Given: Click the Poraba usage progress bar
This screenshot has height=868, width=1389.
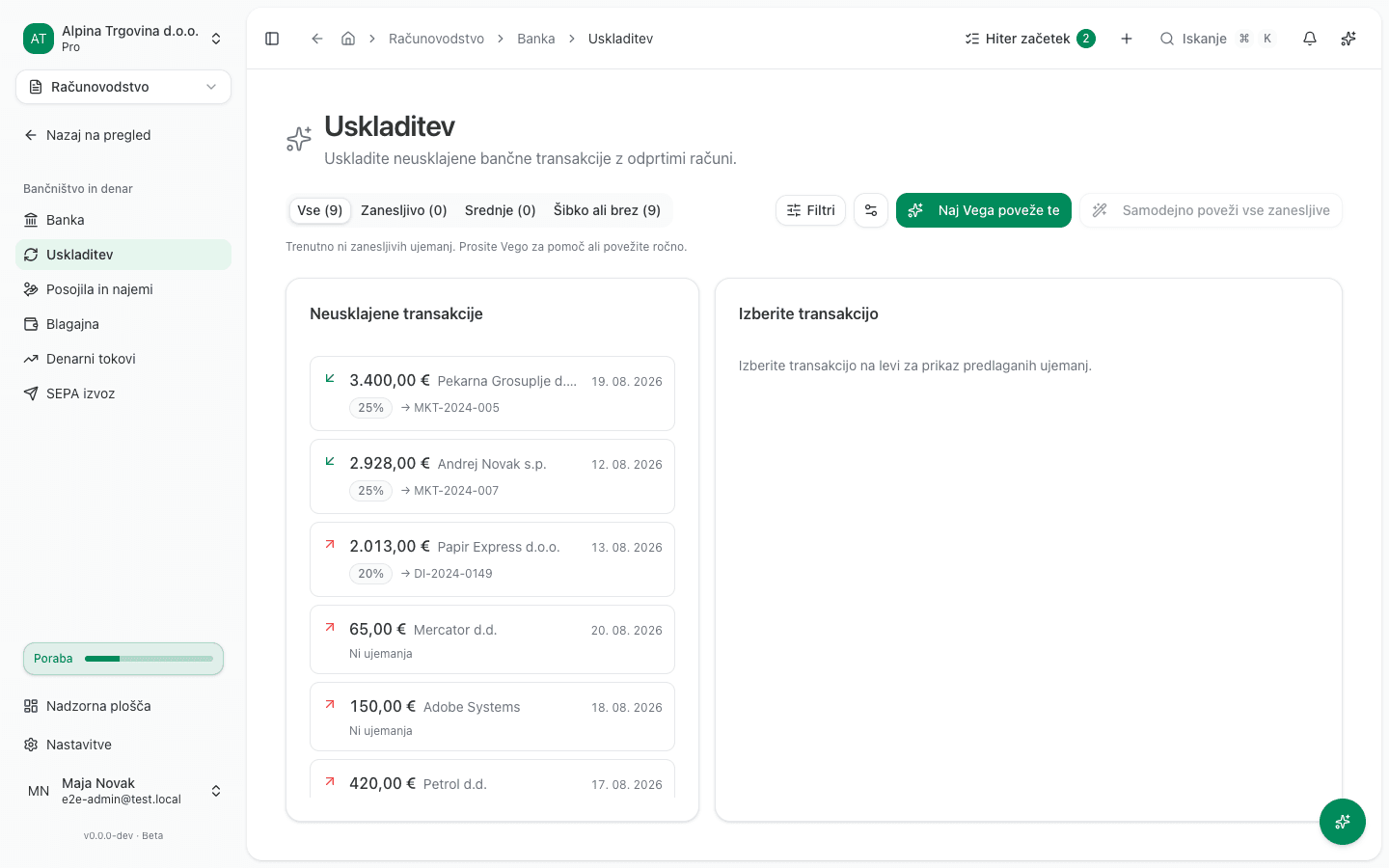Looking at the screenshot, I should [x=123, y=659].
